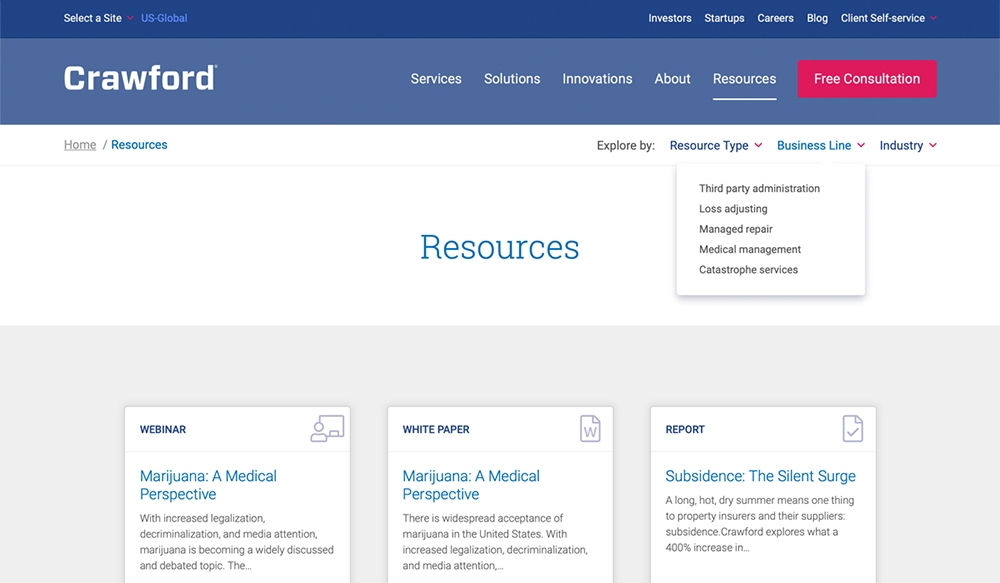1000x583 pixels.
Task: Click the US-Global site link
Action: 164,18
